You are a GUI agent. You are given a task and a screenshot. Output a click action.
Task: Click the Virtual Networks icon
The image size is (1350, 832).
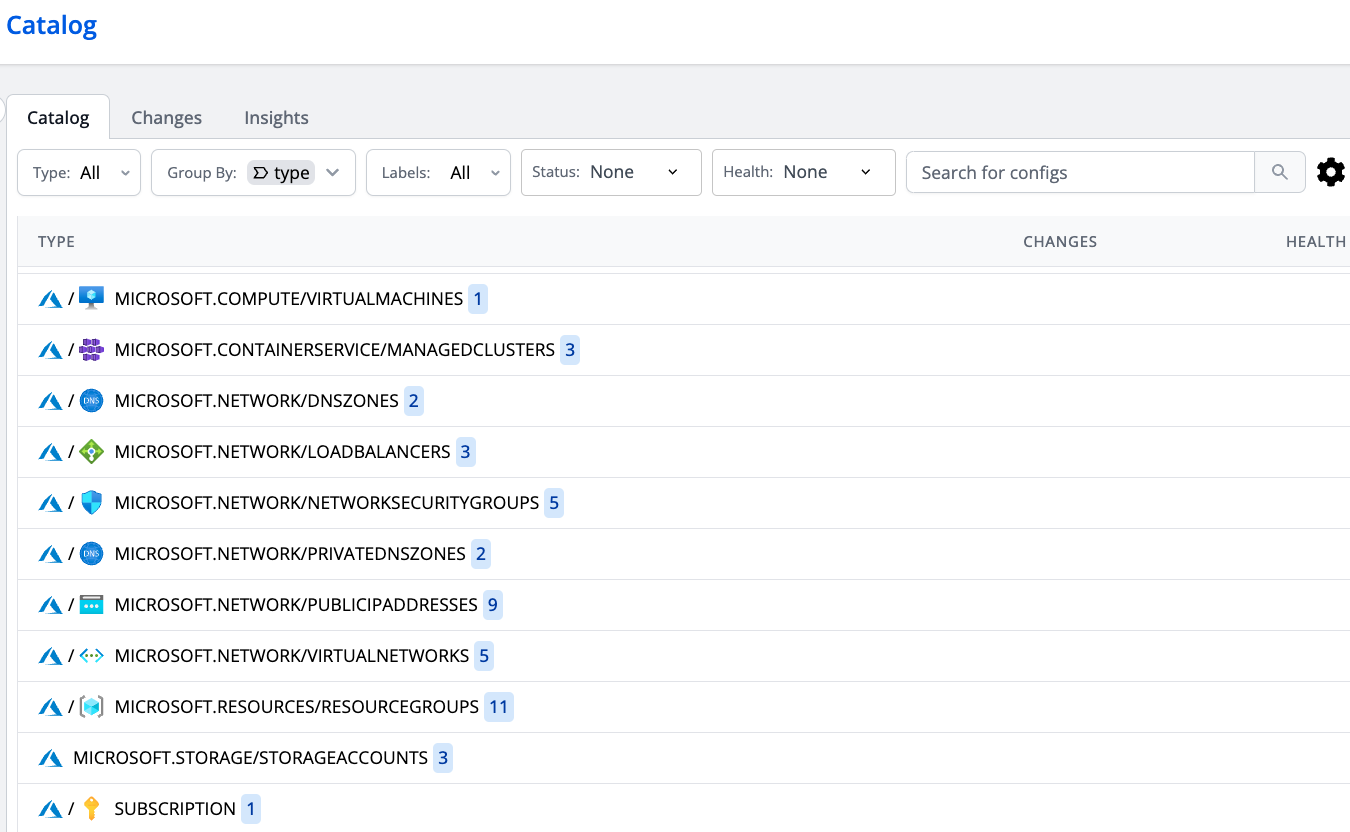tap(91, 656)
